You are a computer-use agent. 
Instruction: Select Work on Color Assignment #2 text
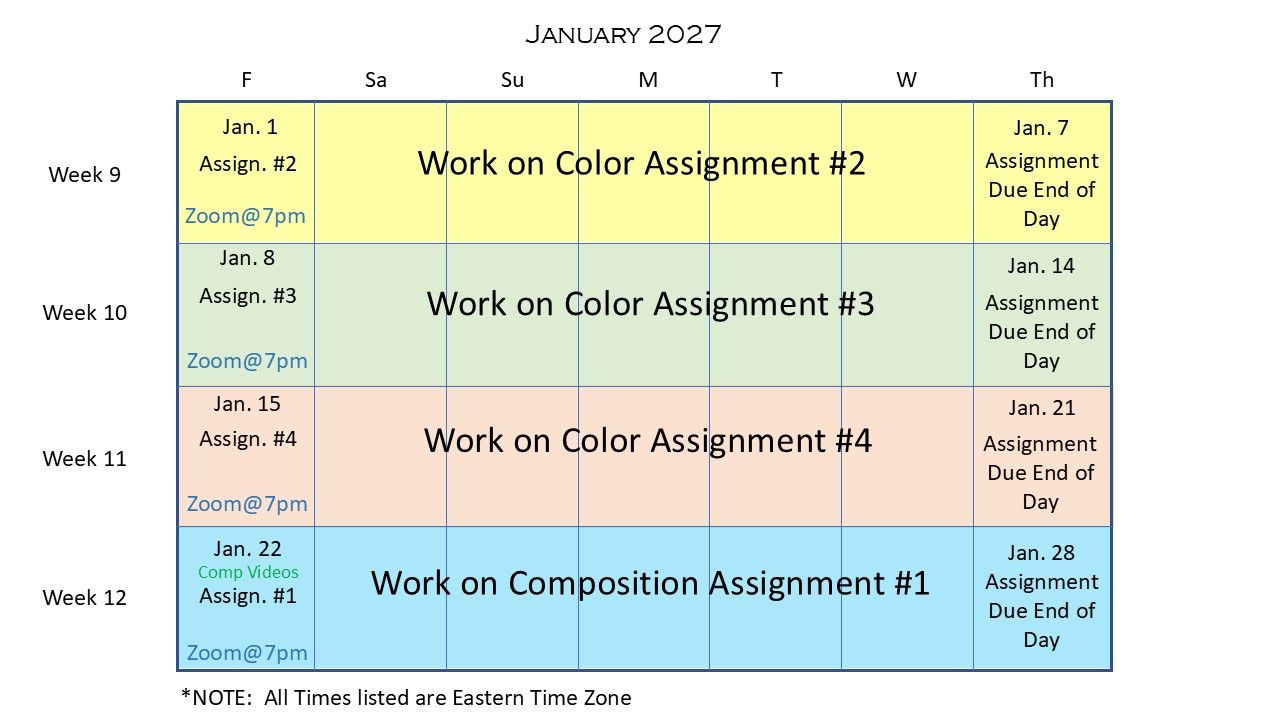click(x=641, y=162)
